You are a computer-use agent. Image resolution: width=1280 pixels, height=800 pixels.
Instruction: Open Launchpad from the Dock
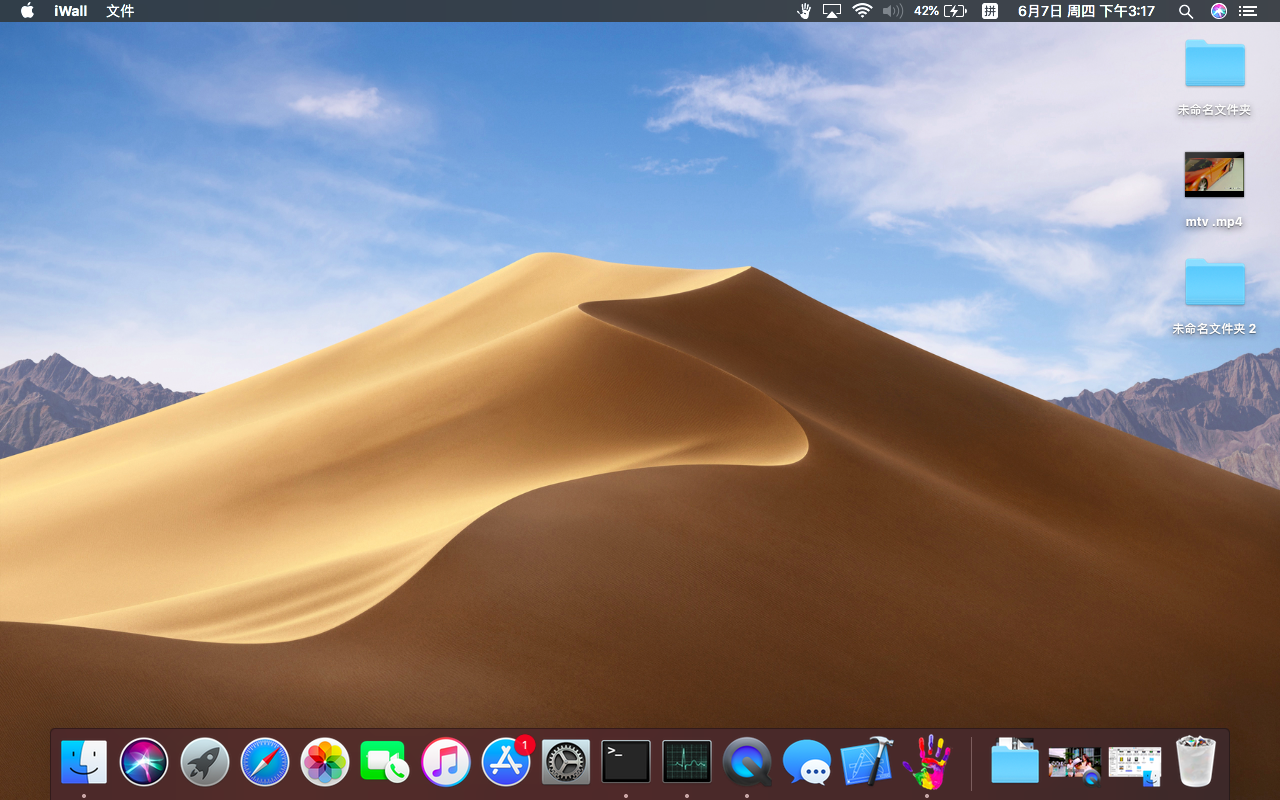click(x=204, y=762)
